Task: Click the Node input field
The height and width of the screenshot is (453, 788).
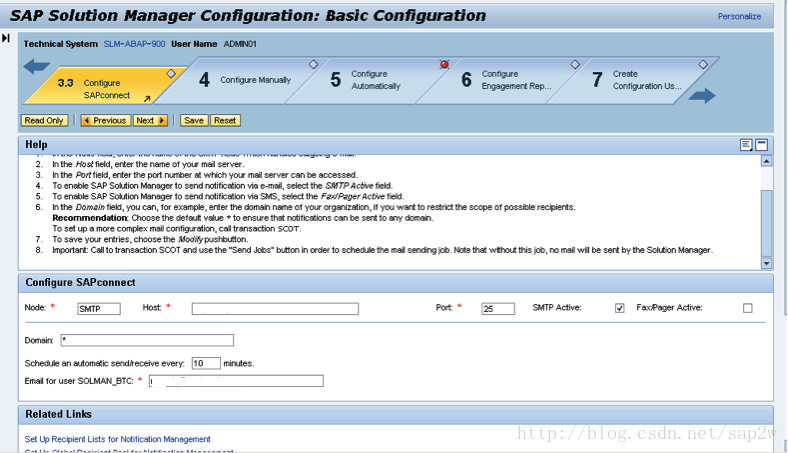Action: point(99,309)
